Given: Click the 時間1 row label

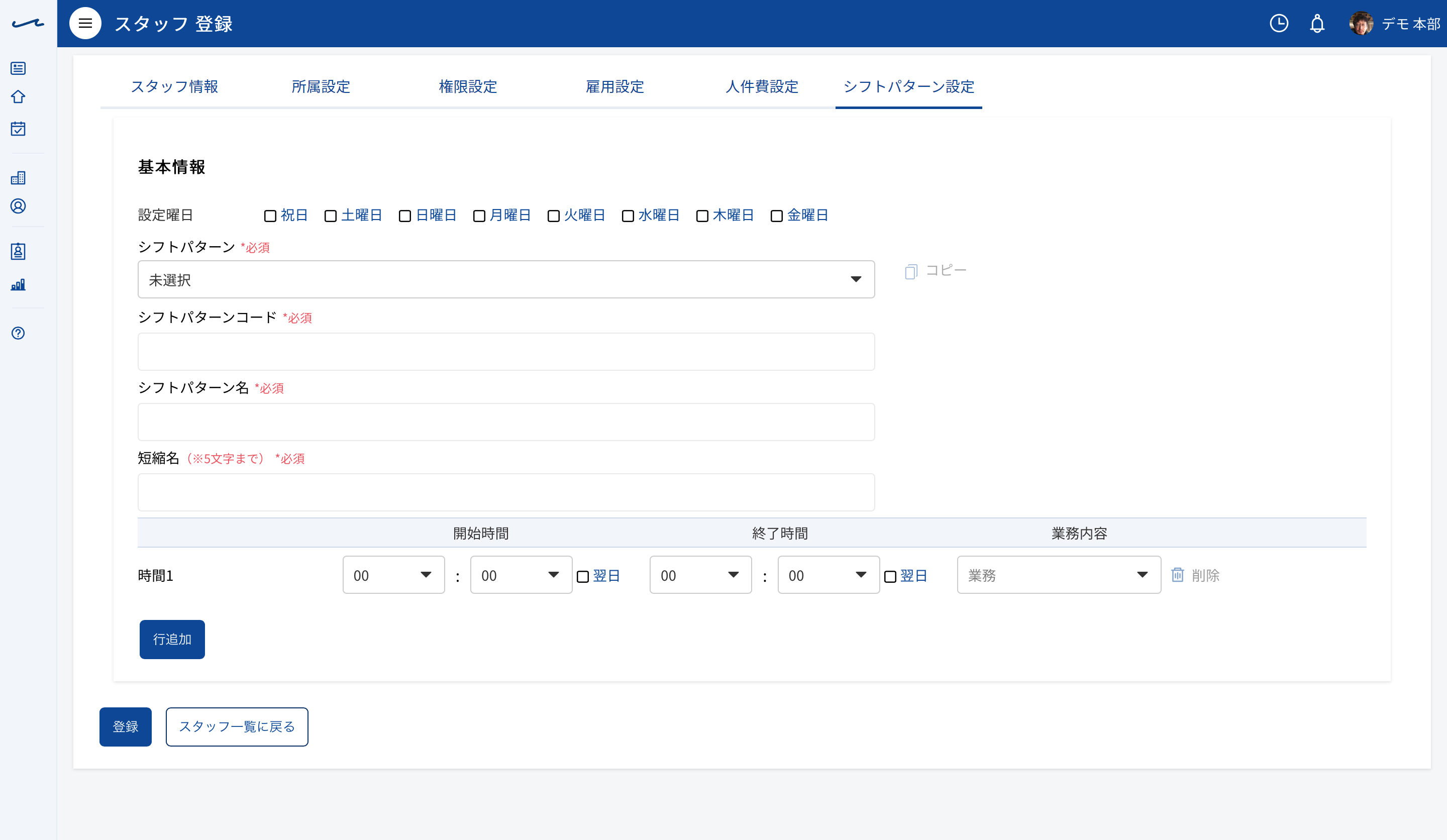Looking at the screenshot, I should (156, 575).
